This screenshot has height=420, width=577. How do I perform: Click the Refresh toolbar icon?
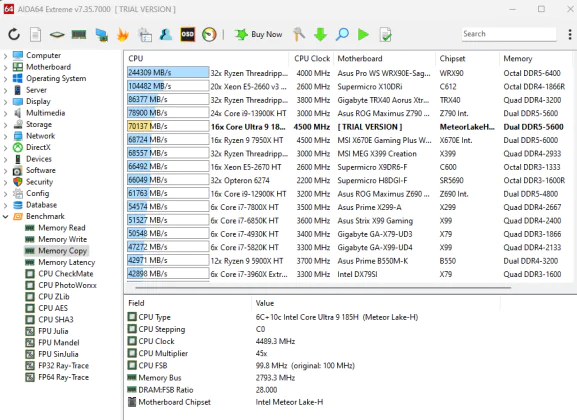click(x=14, y=35)
